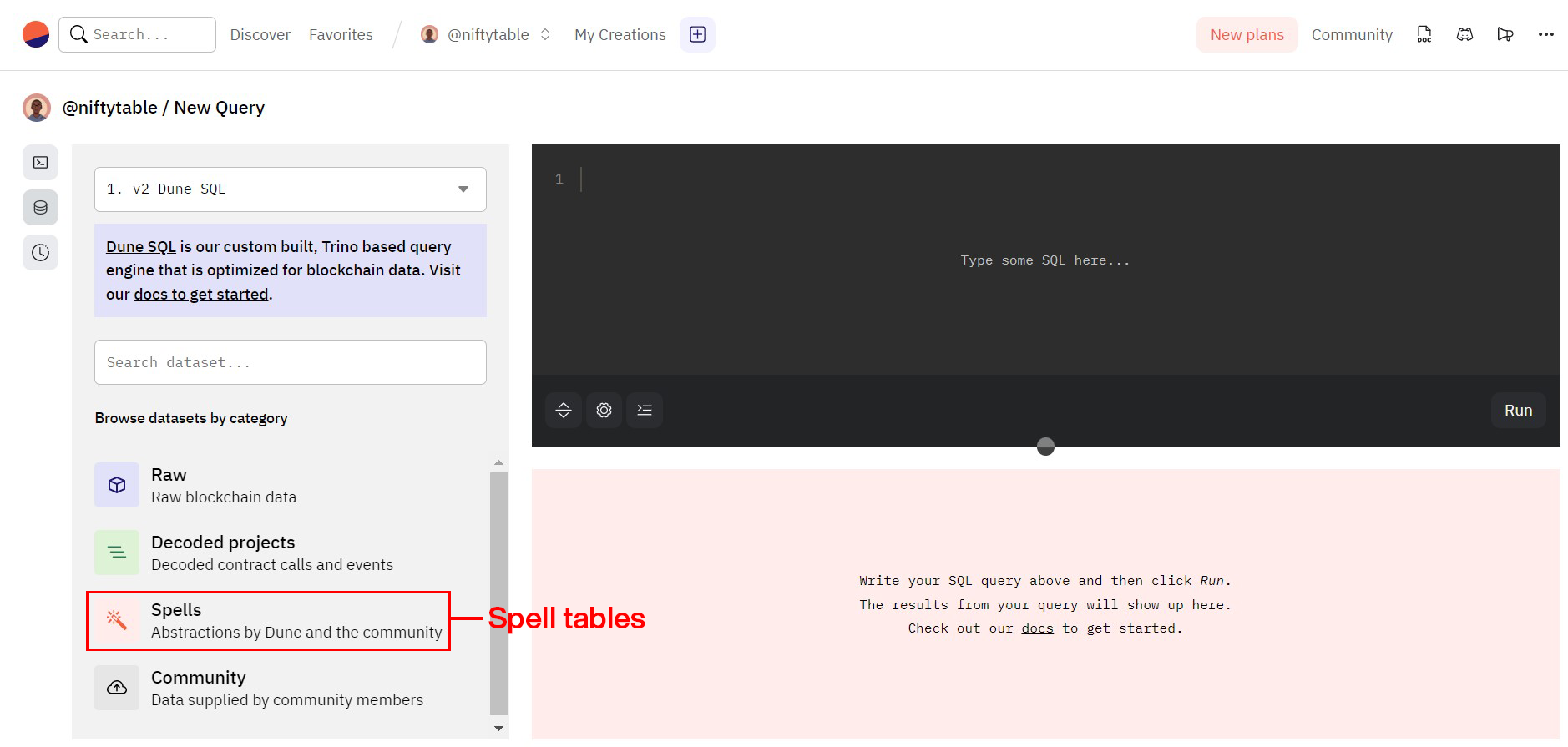Viewport: 1568px width, 747px height.
Task: Open the query editor terminal sidebar icon
Action: point(40,163)
